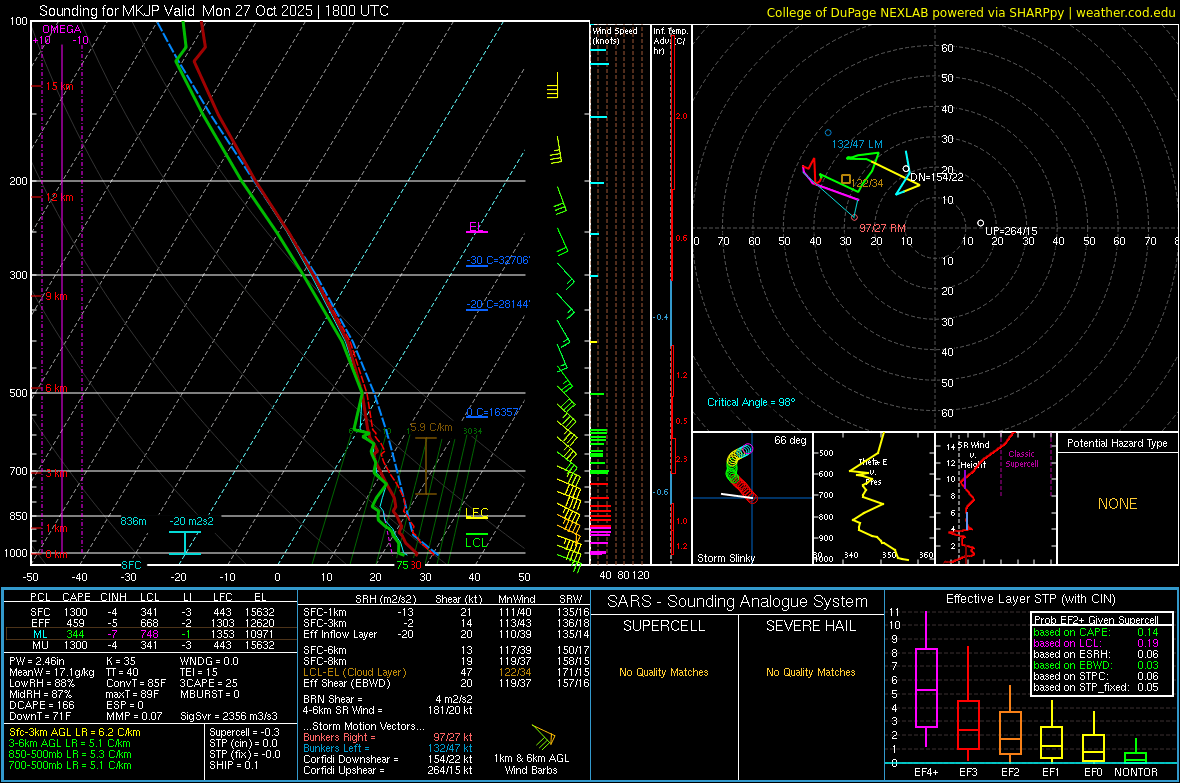Click the UP=264/15 hodograph label
Screen dimensions: 1180x783
click(x=1011, y=231)
